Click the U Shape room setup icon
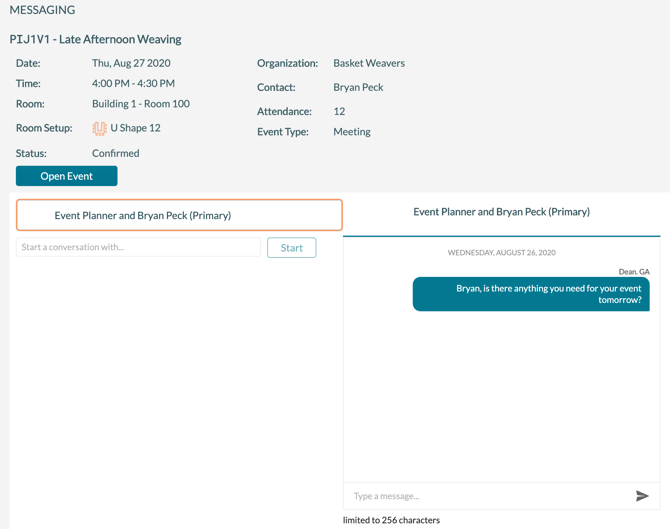Screen dimensions: 670x529 pos(99,128)
